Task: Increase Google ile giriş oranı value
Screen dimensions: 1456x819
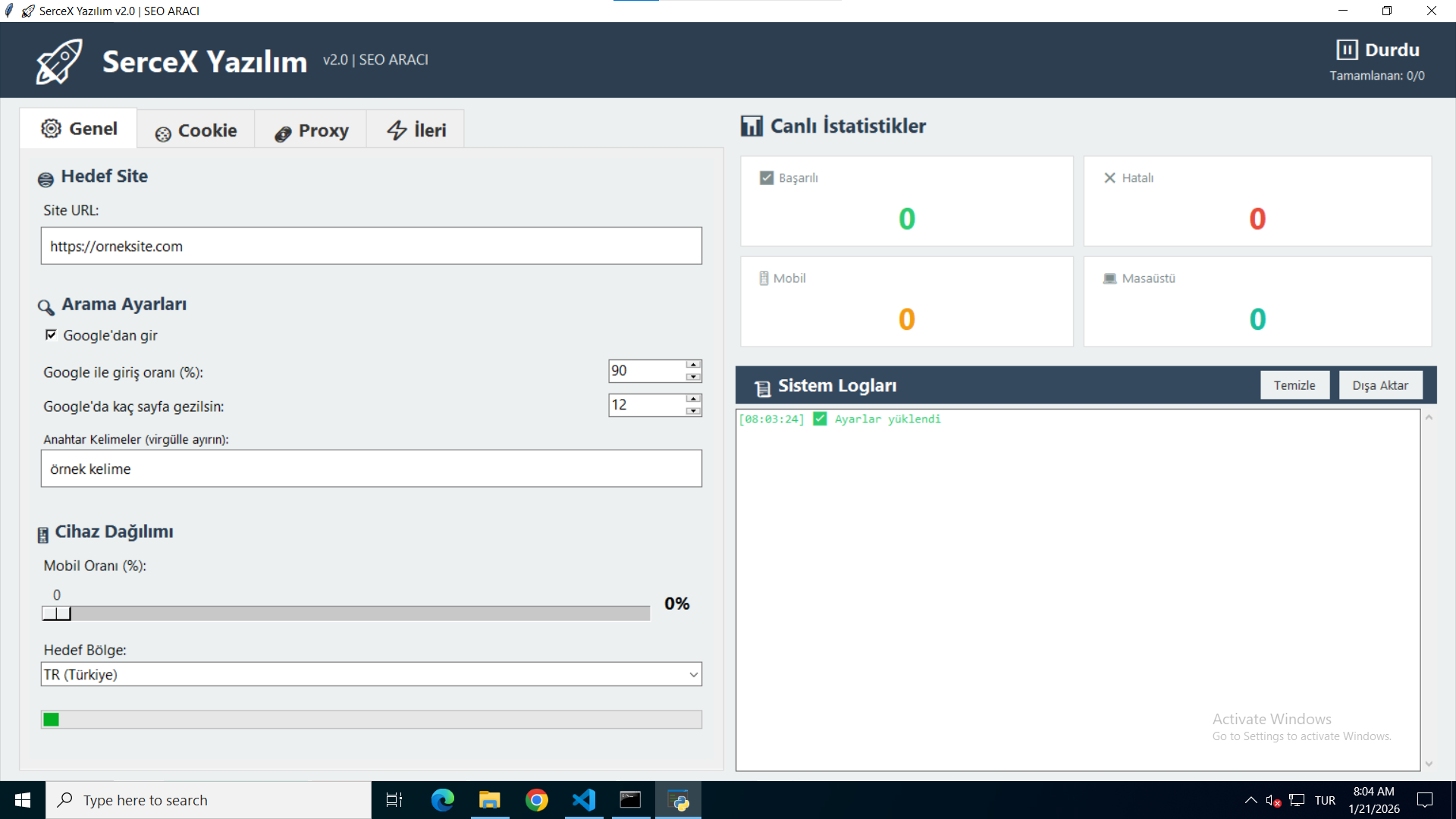Action: [693, 365]
